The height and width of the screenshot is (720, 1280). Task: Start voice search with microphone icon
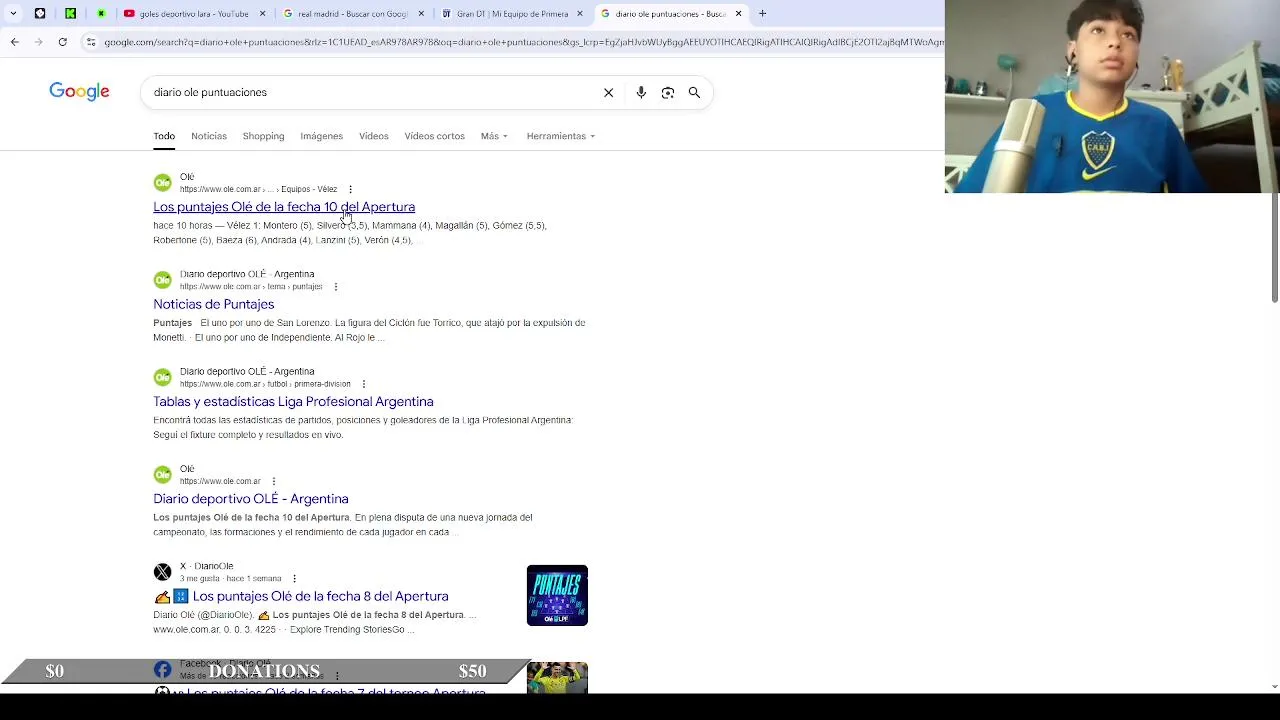coord(641,92)
